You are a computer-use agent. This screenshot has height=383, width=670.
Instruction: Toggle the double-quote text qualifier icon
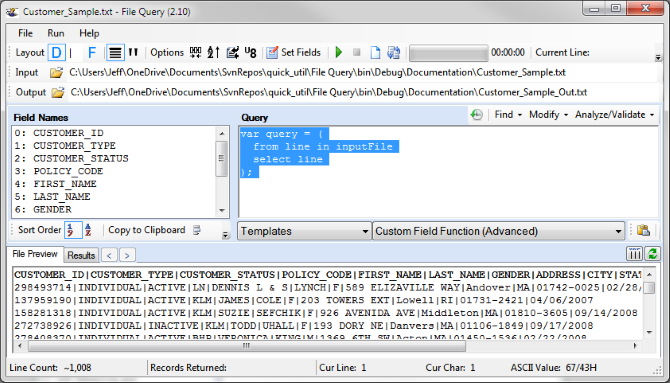133,52
